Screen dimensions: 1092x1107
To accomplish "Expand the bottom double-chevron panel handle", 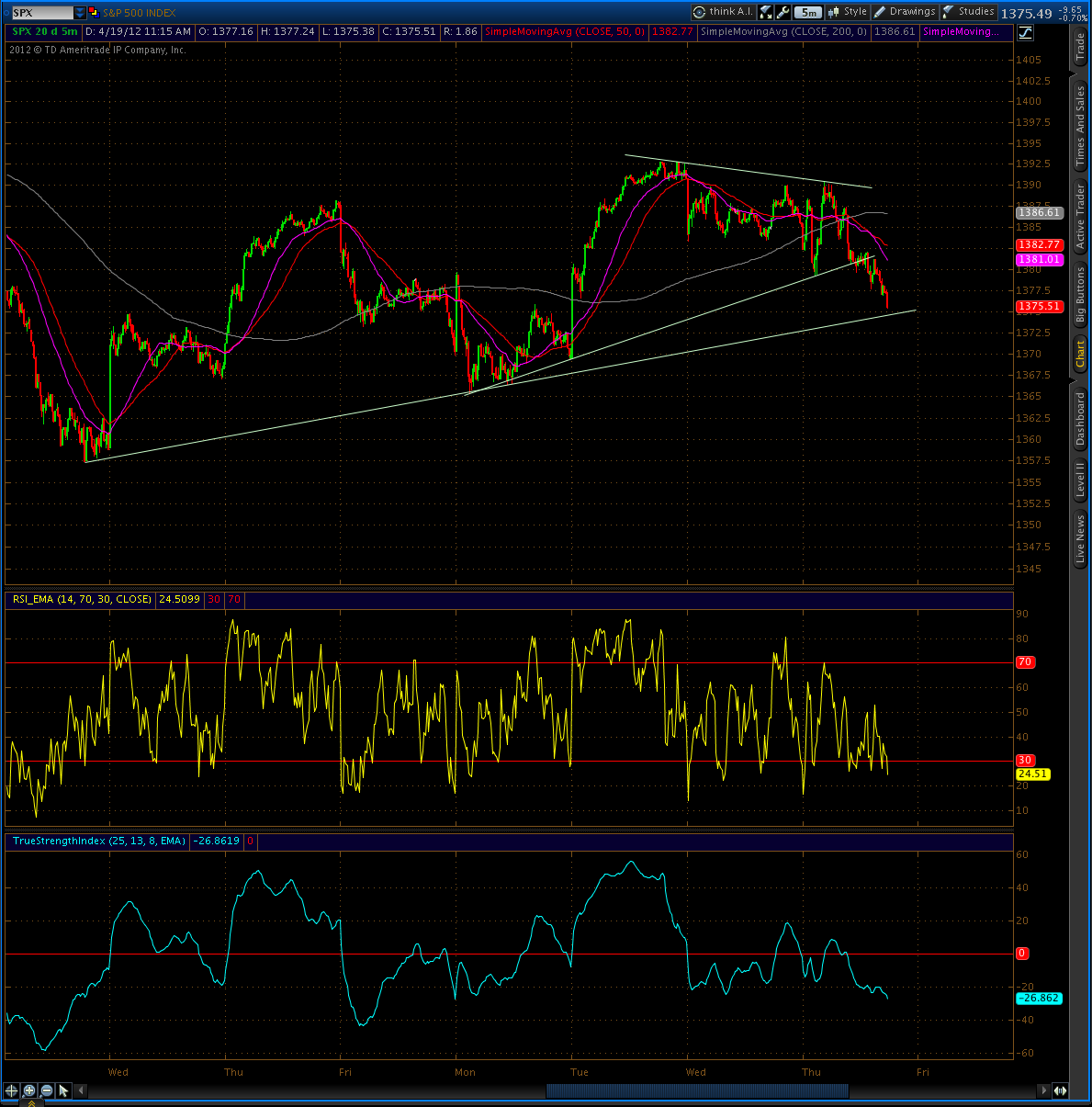I will point(30,1103).
